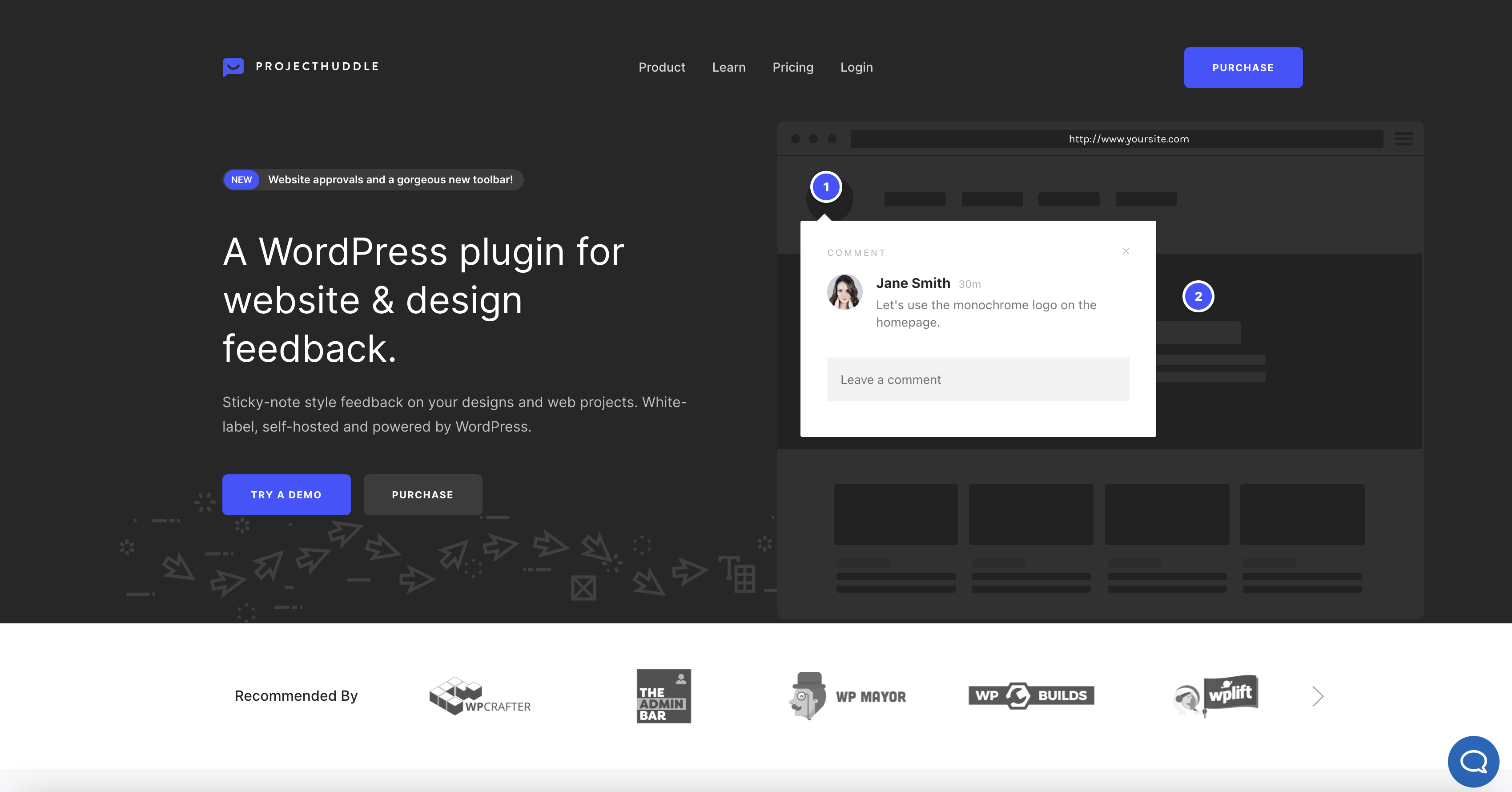
Task: Close the Comment popup
Action: click(1126, 251)
